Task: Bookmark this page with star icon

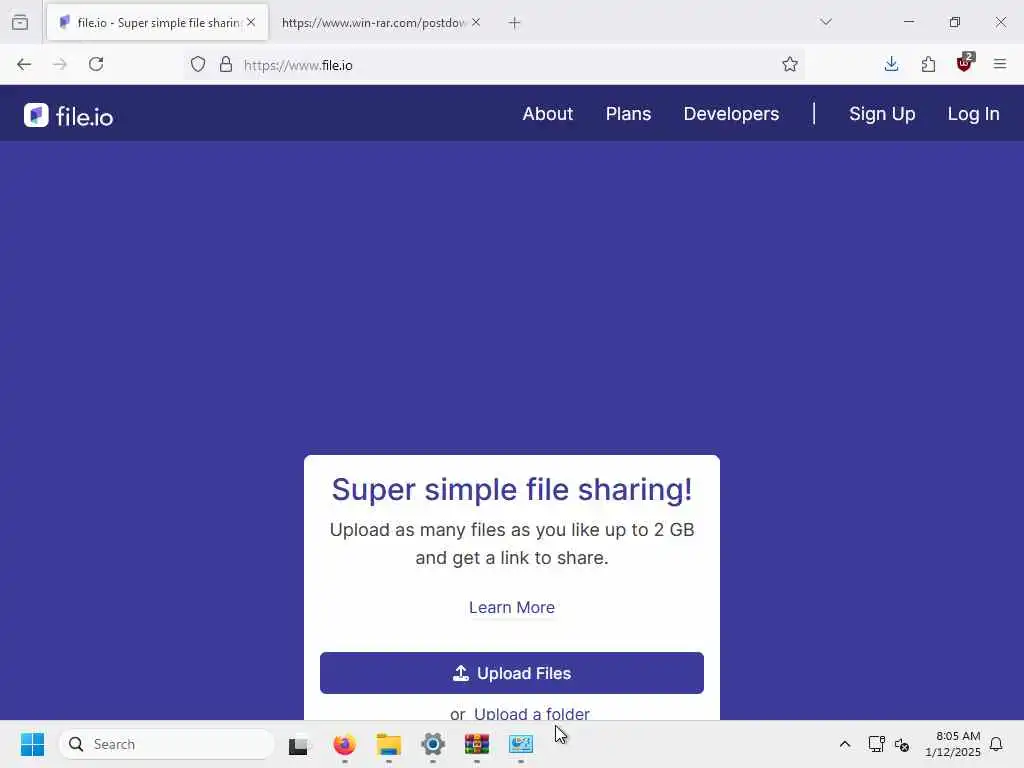Action: pyautogui.click(x=790, y=64)
